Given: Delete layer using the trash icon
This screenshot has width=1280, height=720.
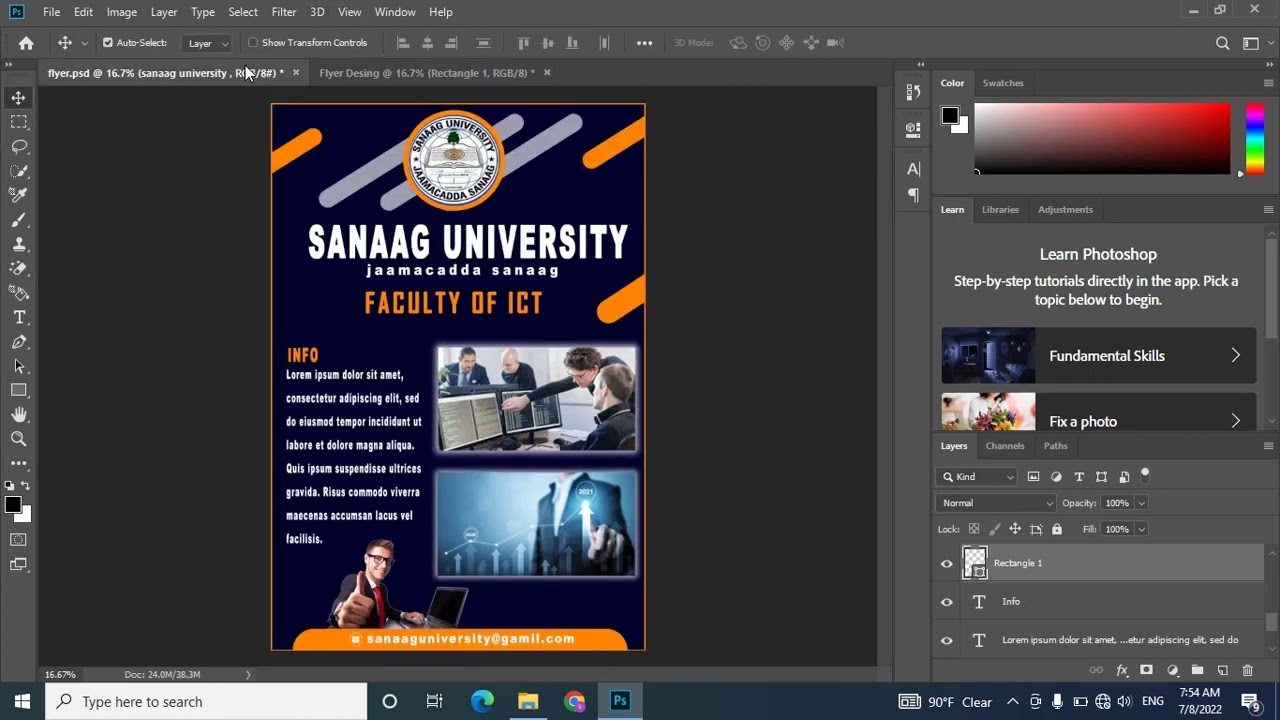Looking at the screenshot, I should coord(1247,670).
